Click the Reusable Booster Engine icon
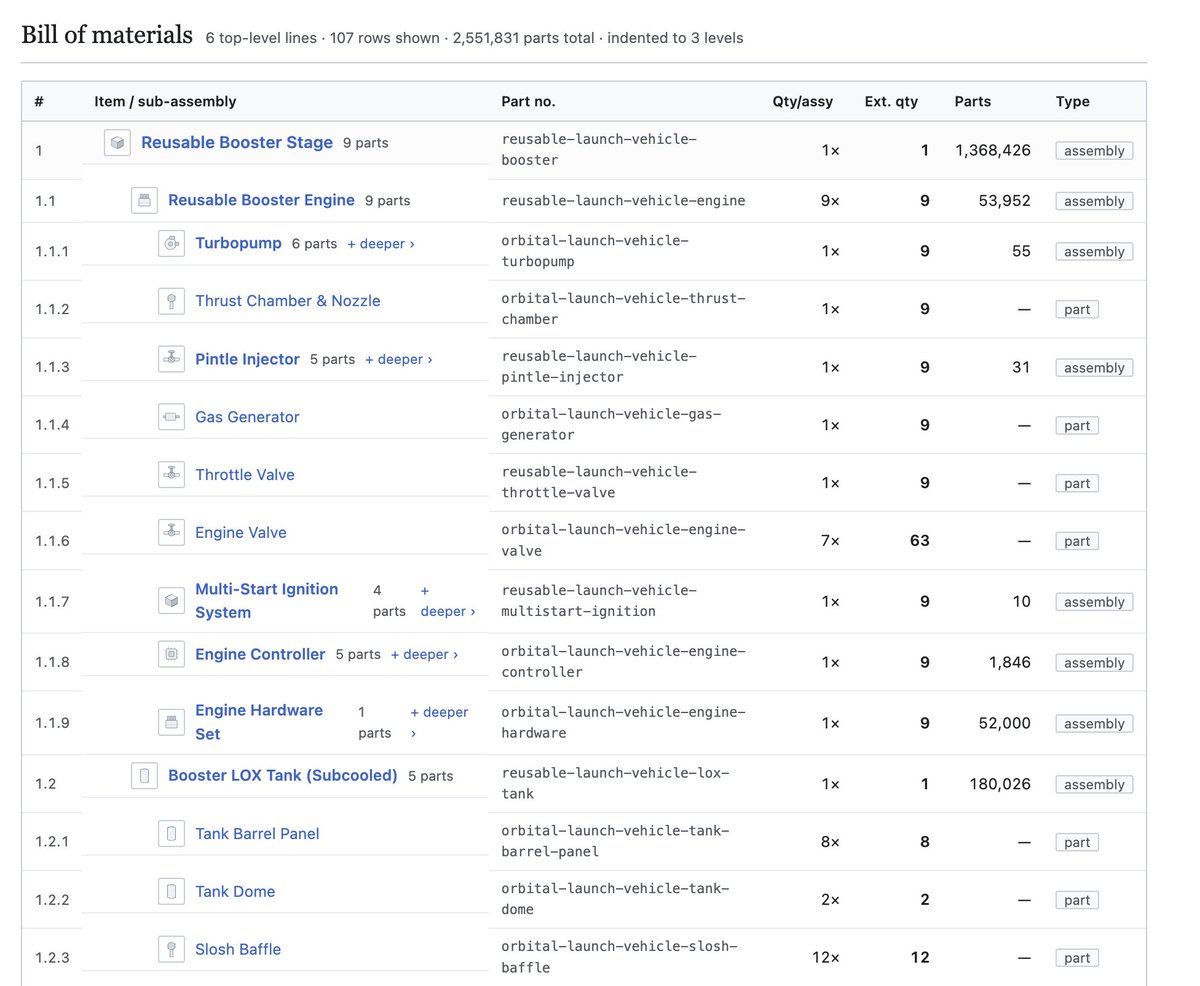Image resolution: width=1200 pixels, height=986 pixels. pyautogui.click(x=145, y=201)
